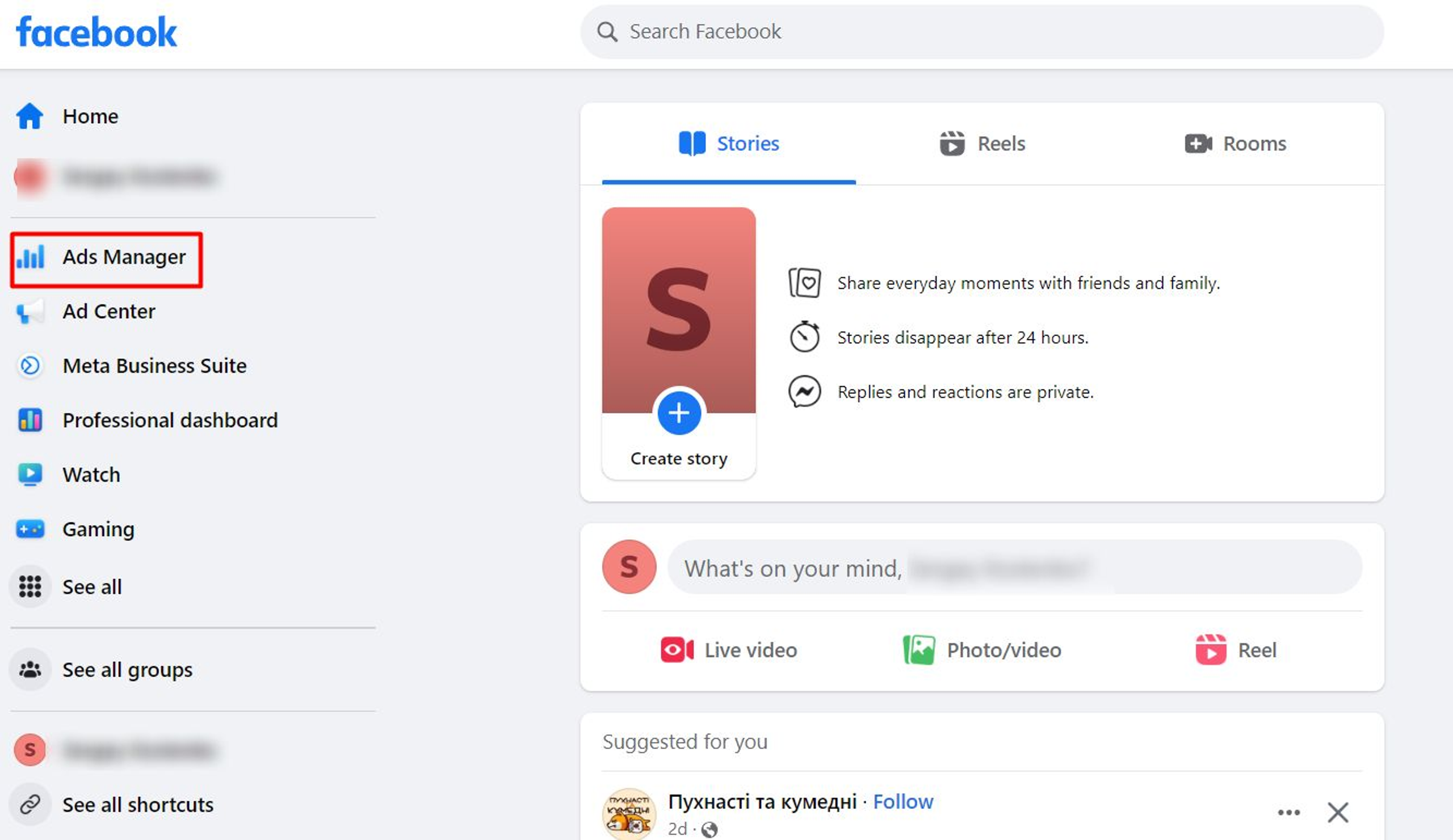The image size is (1453, 840).
Task: Open Professional dashboard
Action: 170,421
